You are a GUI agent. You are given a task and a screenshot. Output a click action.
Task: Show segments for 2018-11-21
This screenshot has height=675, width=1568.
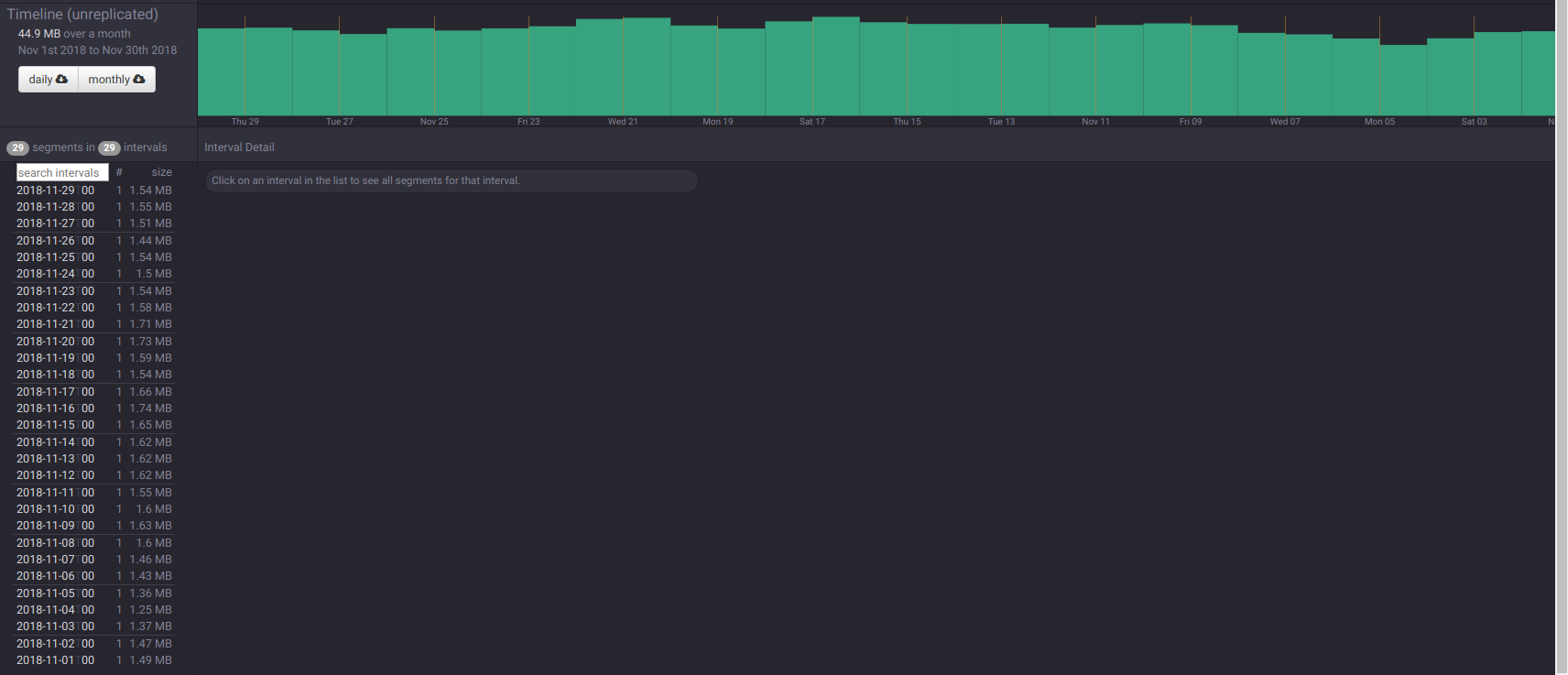click(94, 324)
